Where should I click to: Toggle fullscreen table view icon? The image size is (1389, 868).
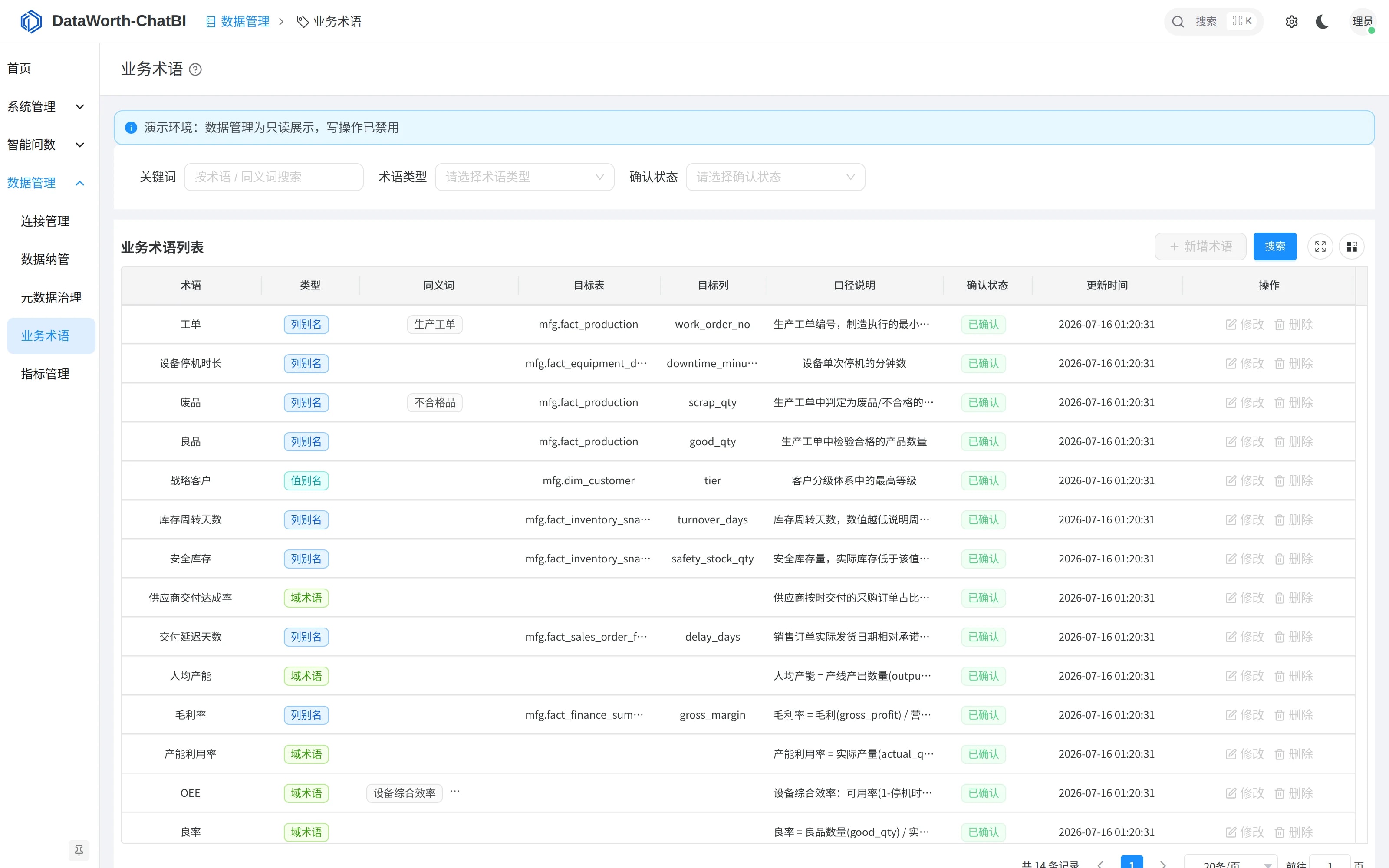(1320, 246)
